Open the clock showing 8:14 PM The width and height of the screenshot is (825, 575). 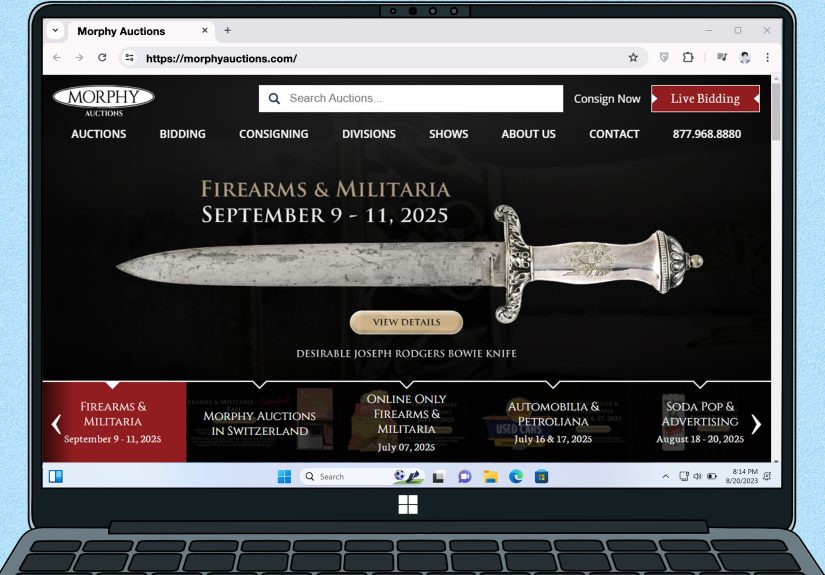pyautogui.click(x=742, y=476)
